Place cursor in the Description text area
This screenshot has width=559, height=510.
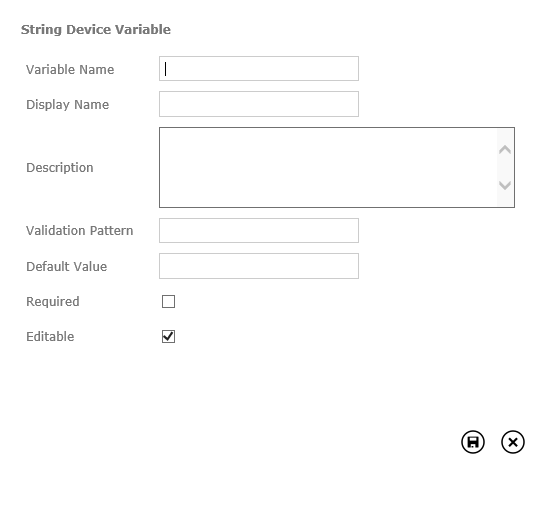[328, 167]
